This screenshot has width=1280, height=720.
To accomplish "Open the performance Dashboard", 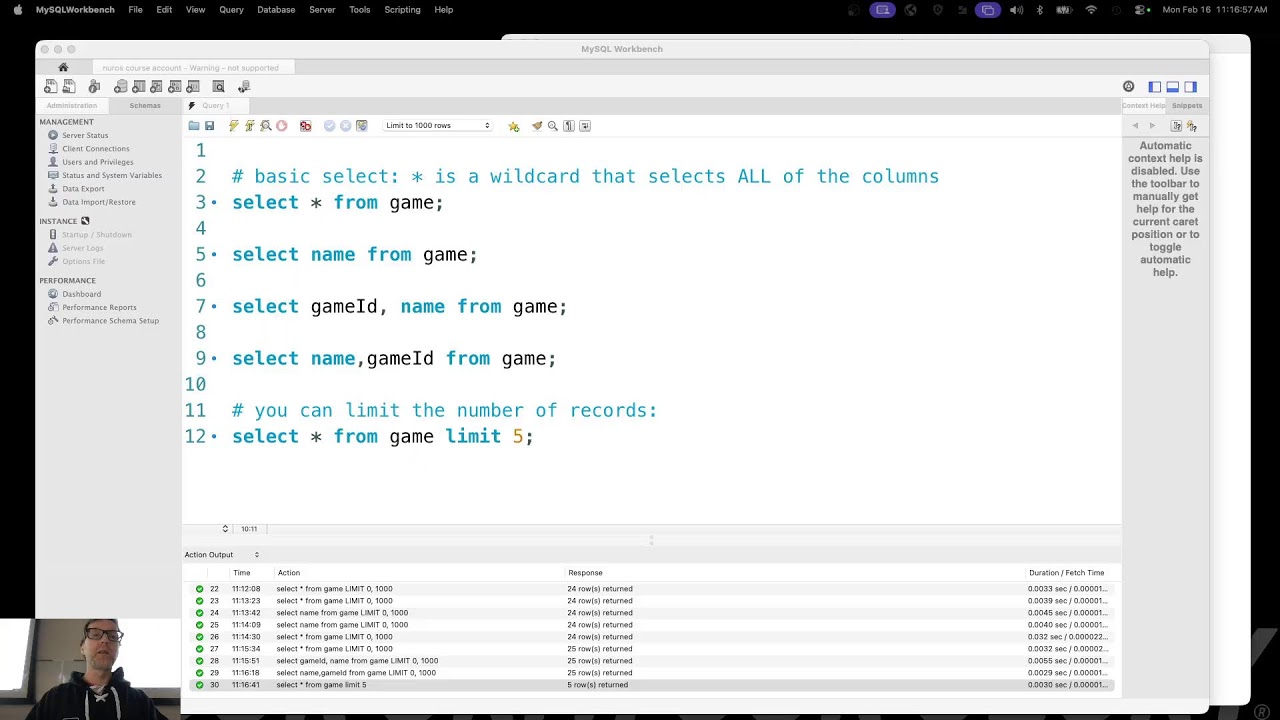I will click(x=81, y=294).
